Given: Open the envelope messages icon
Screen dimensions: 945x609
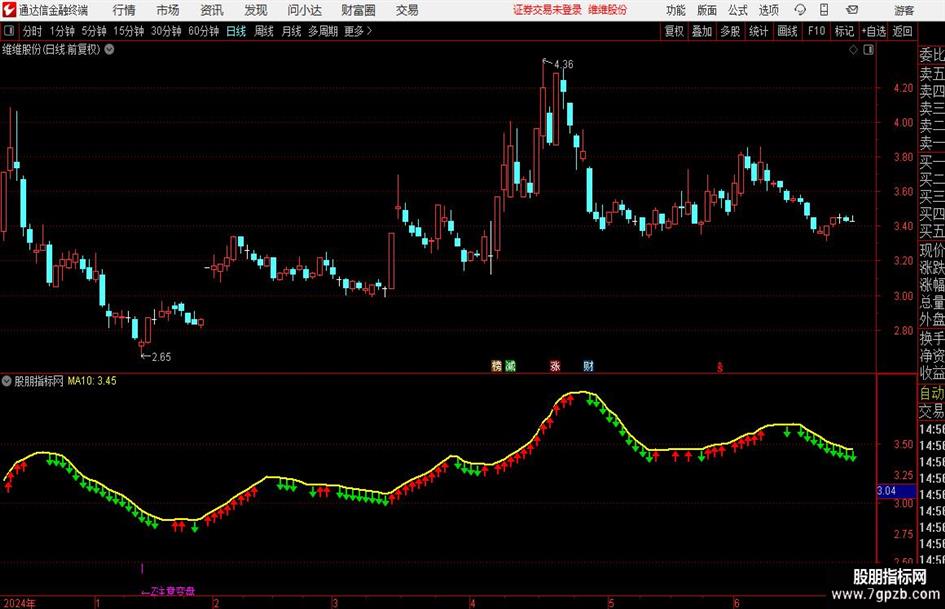Looking at the screenshot, I should coord(852,10).
